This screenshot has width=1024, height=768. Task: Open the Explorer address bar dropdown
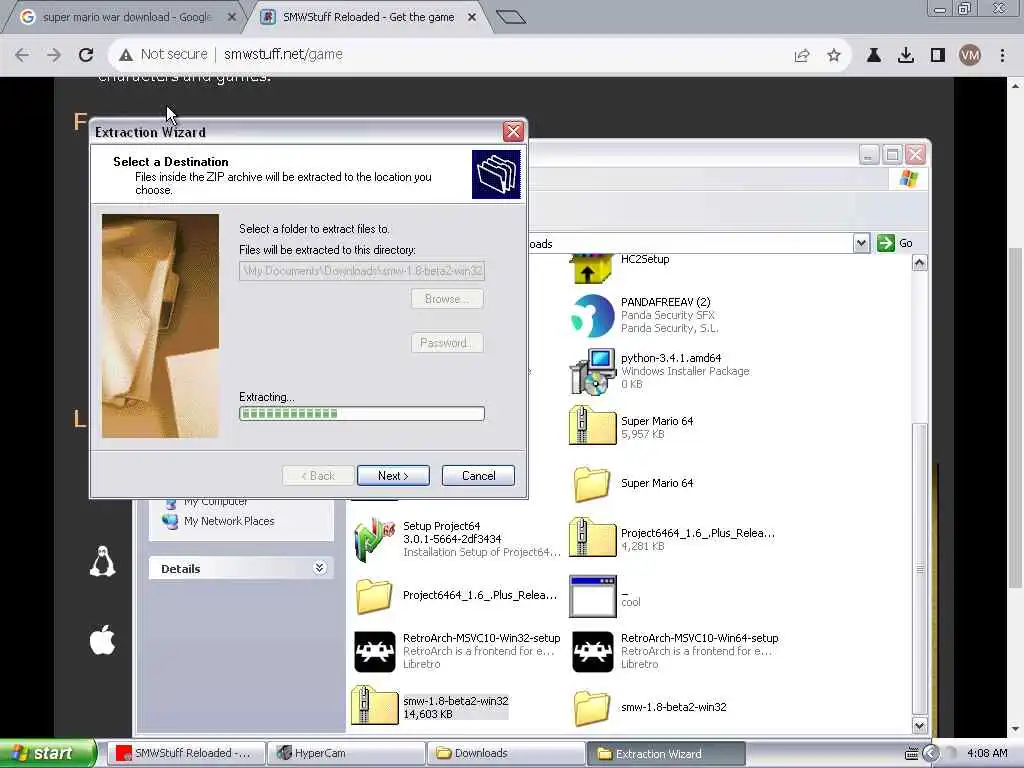(861, 243)
